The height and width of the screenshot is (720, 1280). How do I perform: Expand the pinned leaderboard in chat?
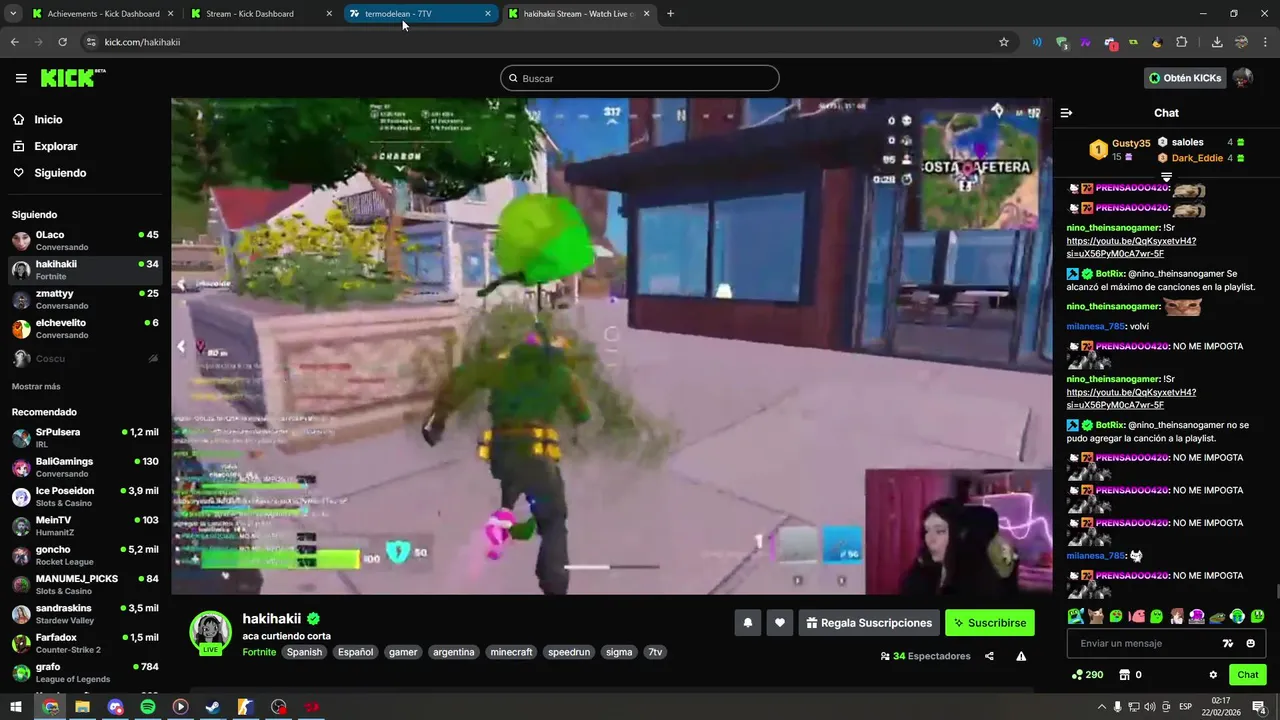point(1166,177)
